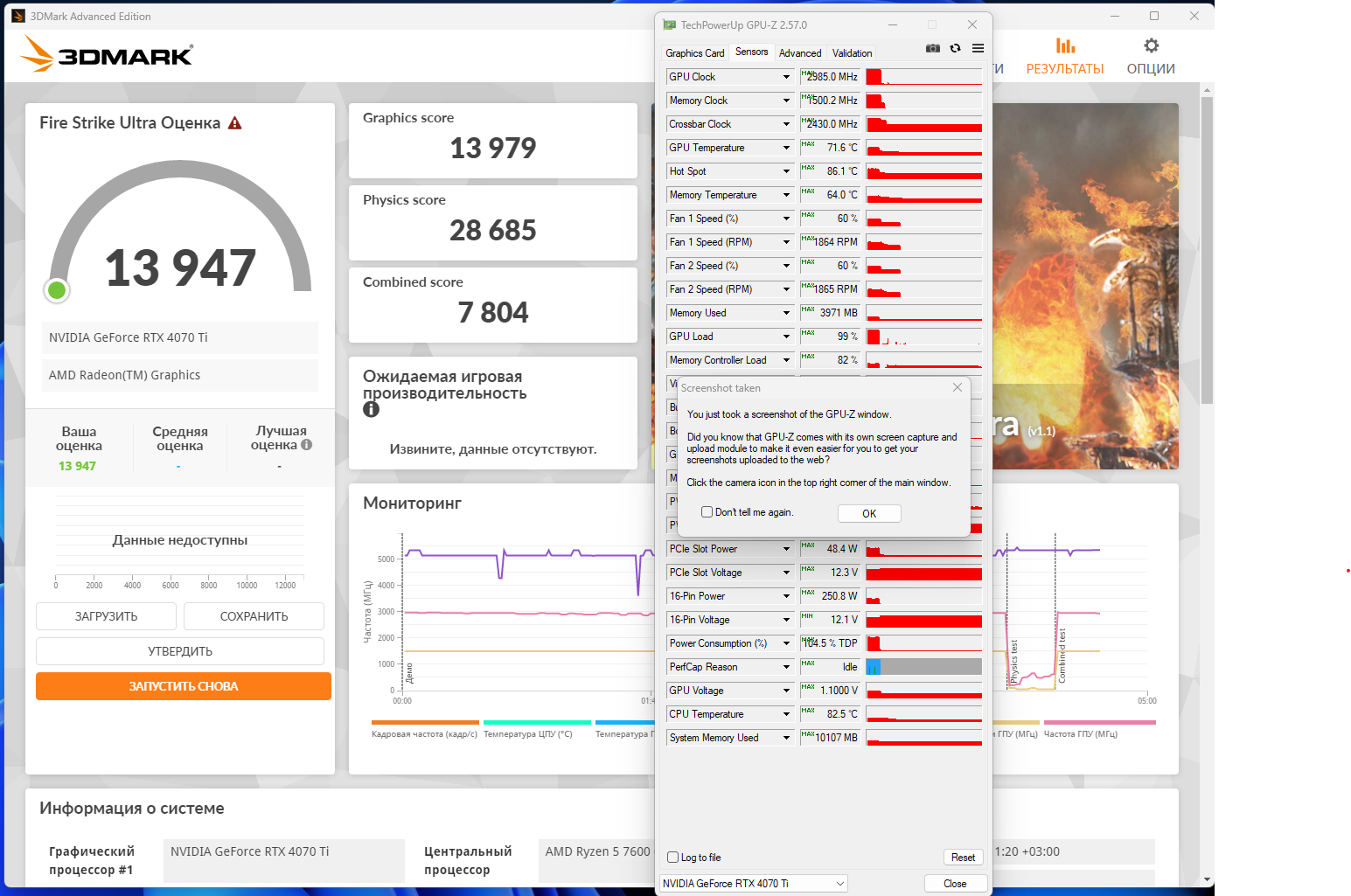
Task: Click the Reset button in GPU-Z
Action: pos(963,858)
